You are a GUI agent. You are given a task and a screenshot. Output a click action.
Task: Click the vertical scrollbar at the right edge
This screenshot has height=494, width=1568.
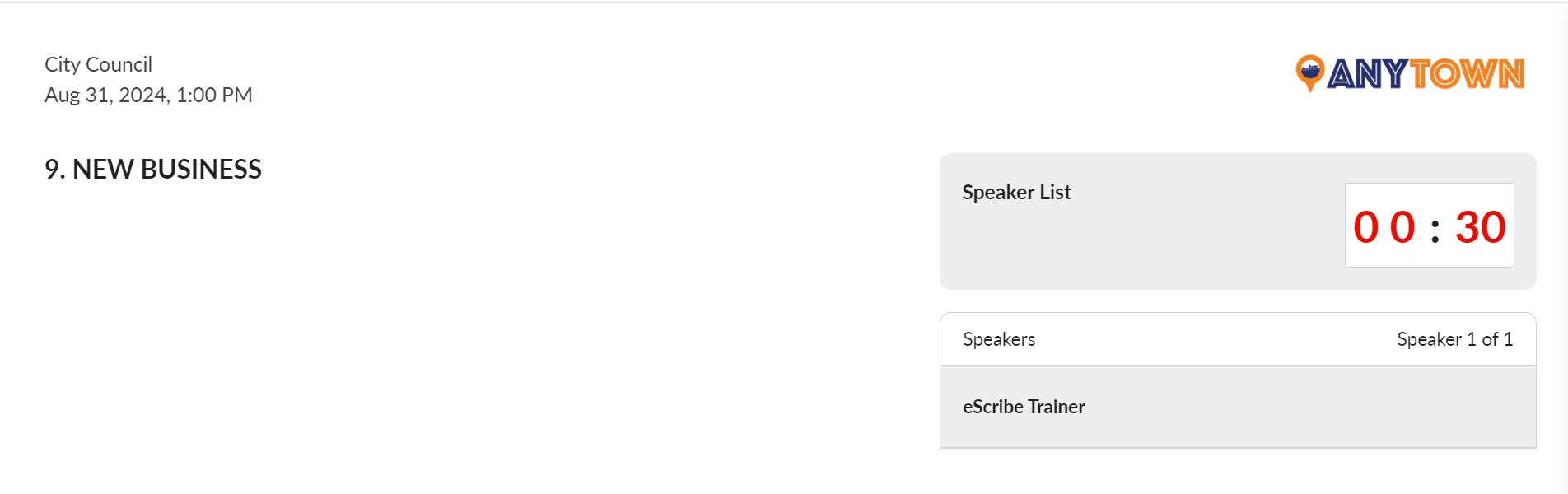coord(1562,247)
